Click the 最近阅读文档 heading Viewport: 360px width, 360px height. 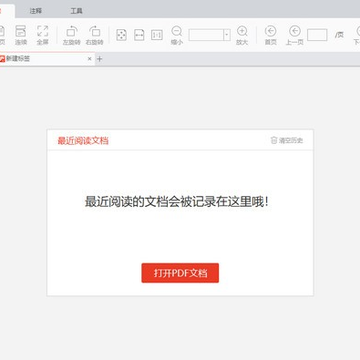83,141
